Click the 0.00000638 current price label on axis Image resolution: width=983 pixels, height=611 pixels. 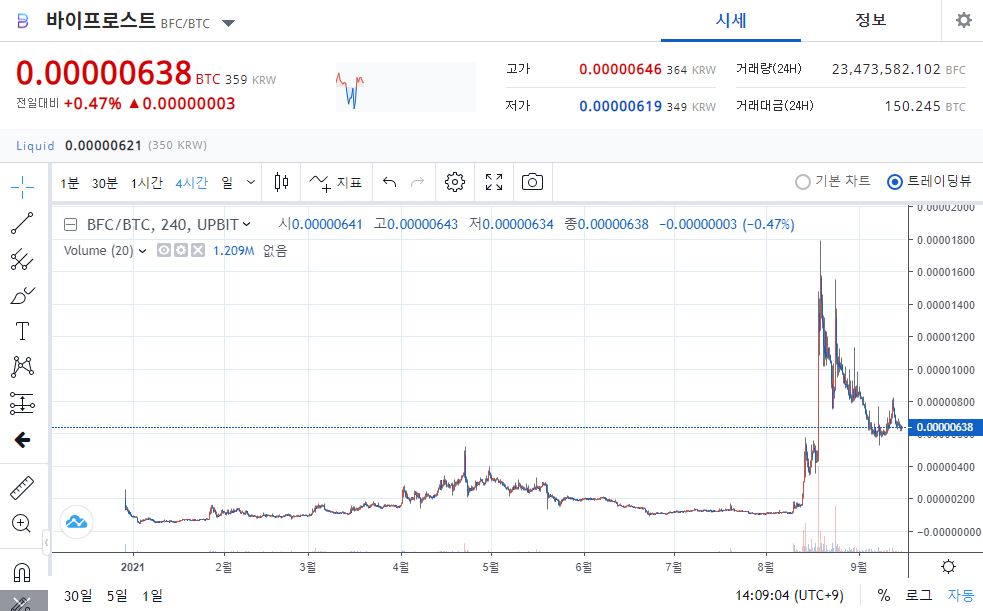click(944, 427)
